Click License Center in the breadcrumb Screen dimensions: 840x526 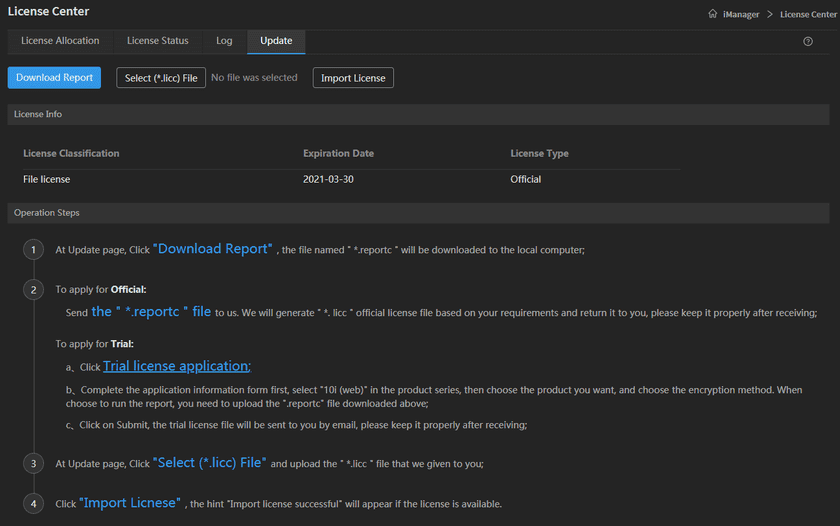[806, 14]
